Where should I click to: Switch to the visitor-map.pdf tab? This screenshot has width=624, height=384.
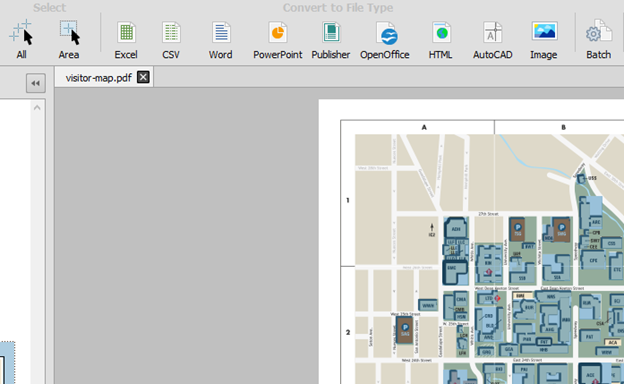98,78
